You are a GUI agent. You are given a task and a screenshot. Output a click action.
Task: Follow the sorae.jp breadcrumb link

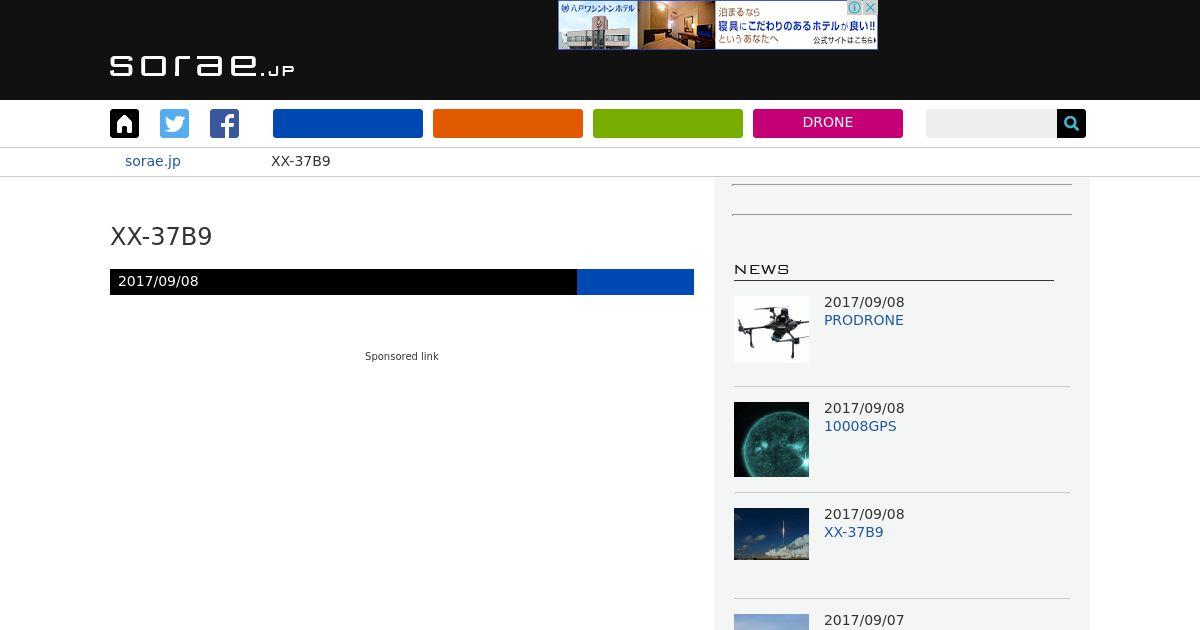coord(153,161)
